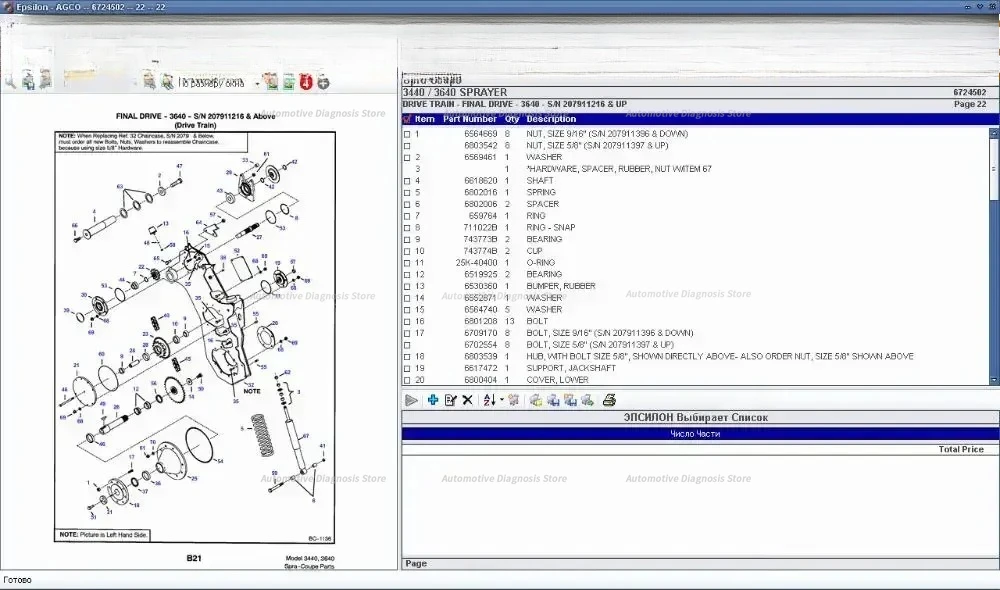Click the parts list scrollbar up arrow
1000x590 pixels.
(x=994, y=133)
